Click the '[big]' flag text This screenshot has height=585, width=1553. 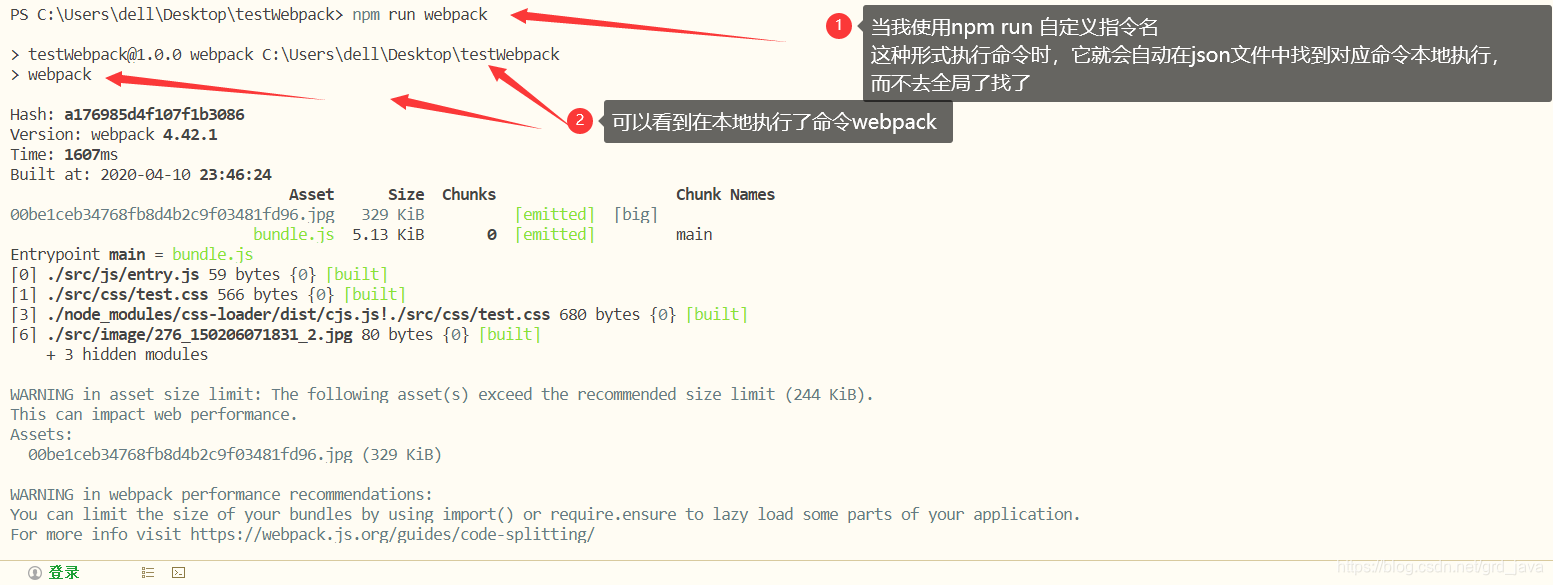pos(636,214)
